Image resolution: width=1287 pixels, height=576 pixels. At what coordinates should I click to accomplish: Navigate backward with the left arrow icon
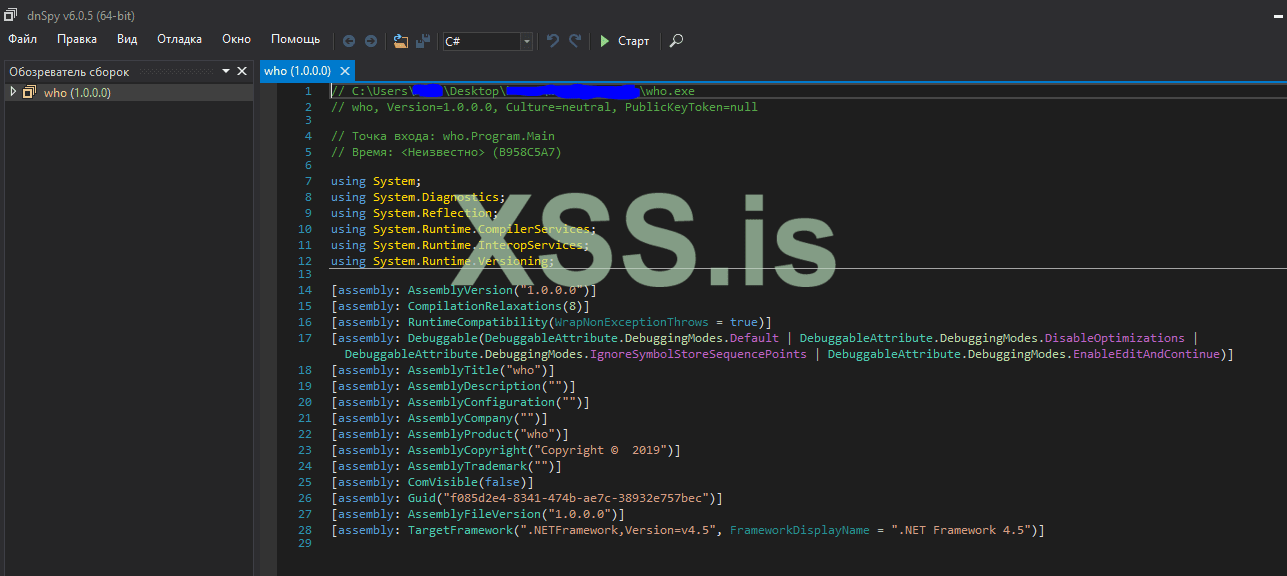[x=349, y=41]
